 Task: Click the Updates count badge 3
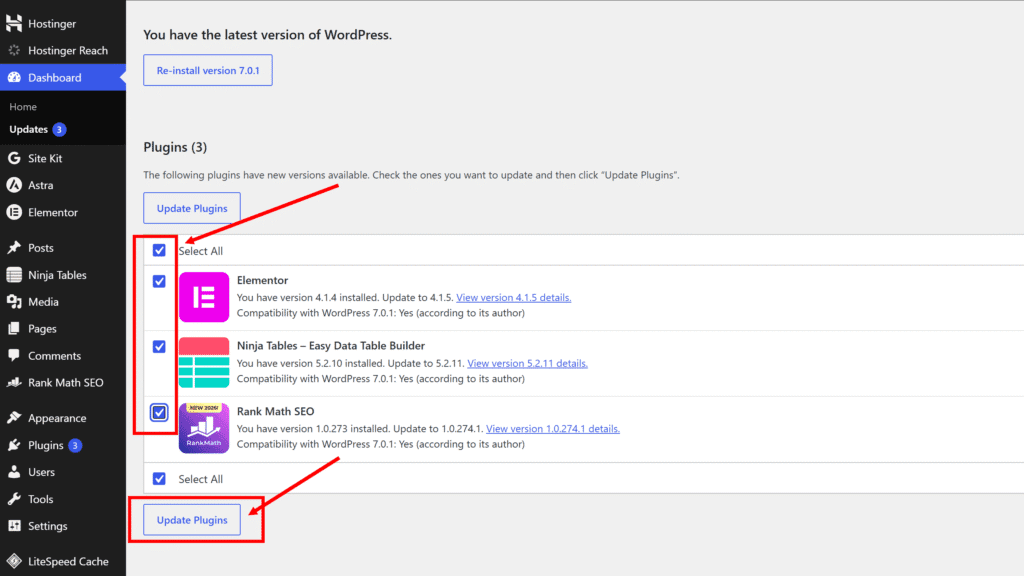point(59,129)
